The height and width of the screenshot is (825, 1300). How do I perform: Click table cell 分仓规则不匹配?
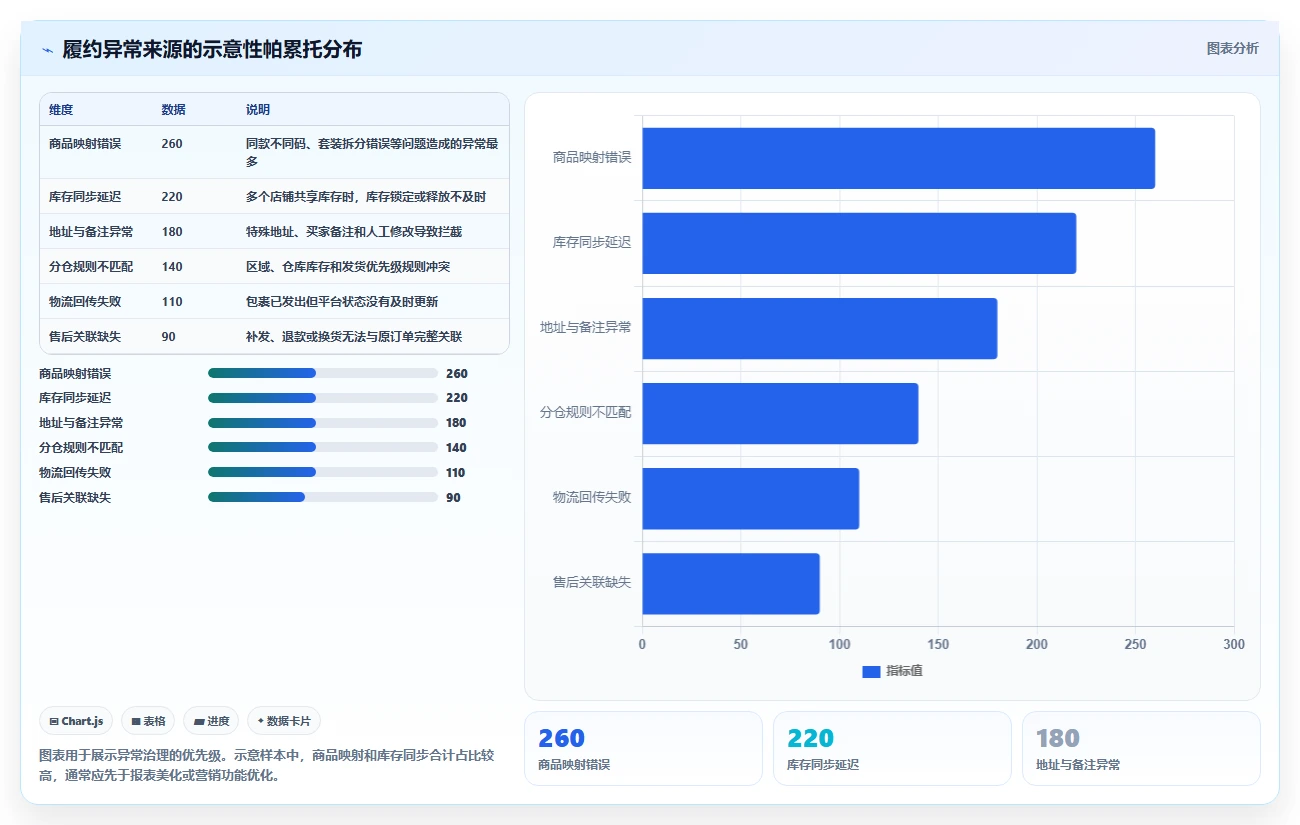(x=91, y=267)
